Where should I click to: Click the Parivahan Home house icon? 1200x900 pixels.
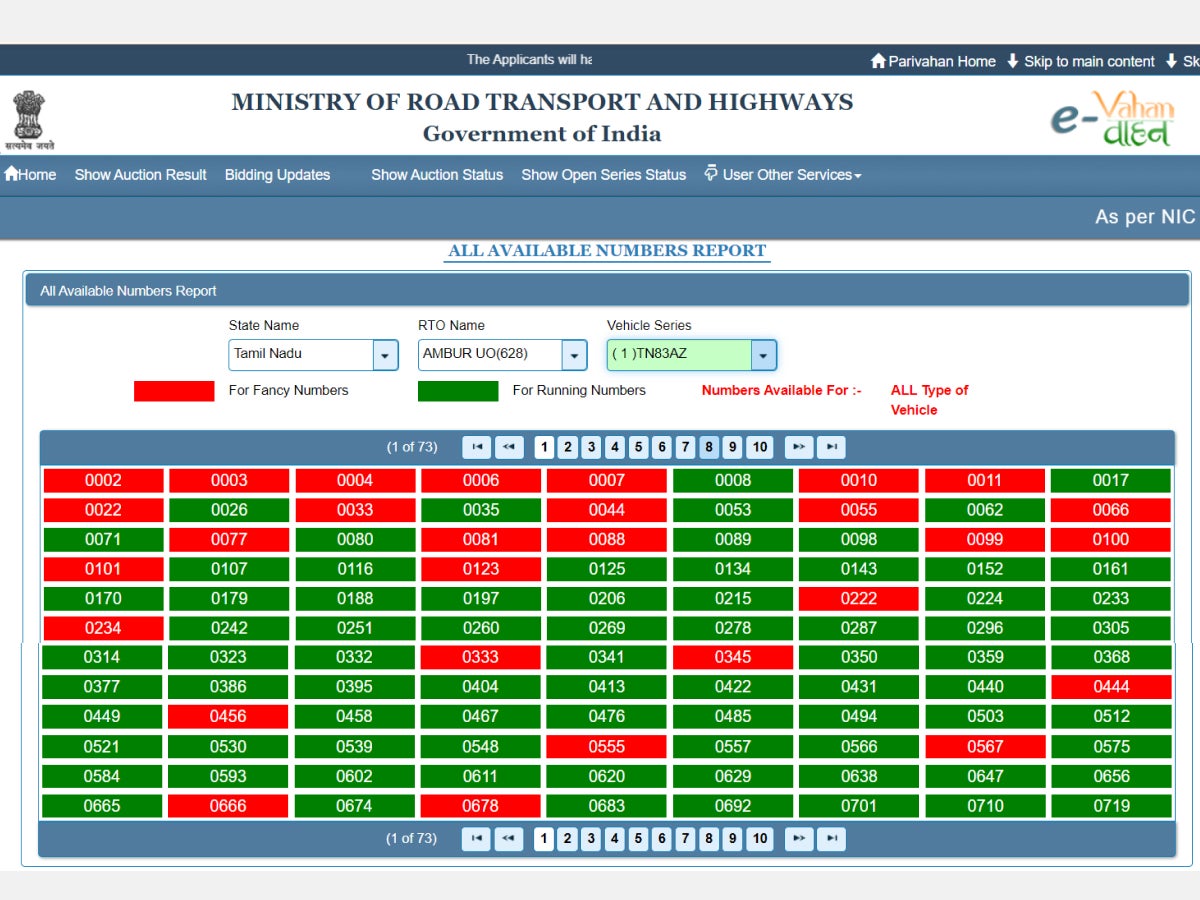click(x=878, y=61)
